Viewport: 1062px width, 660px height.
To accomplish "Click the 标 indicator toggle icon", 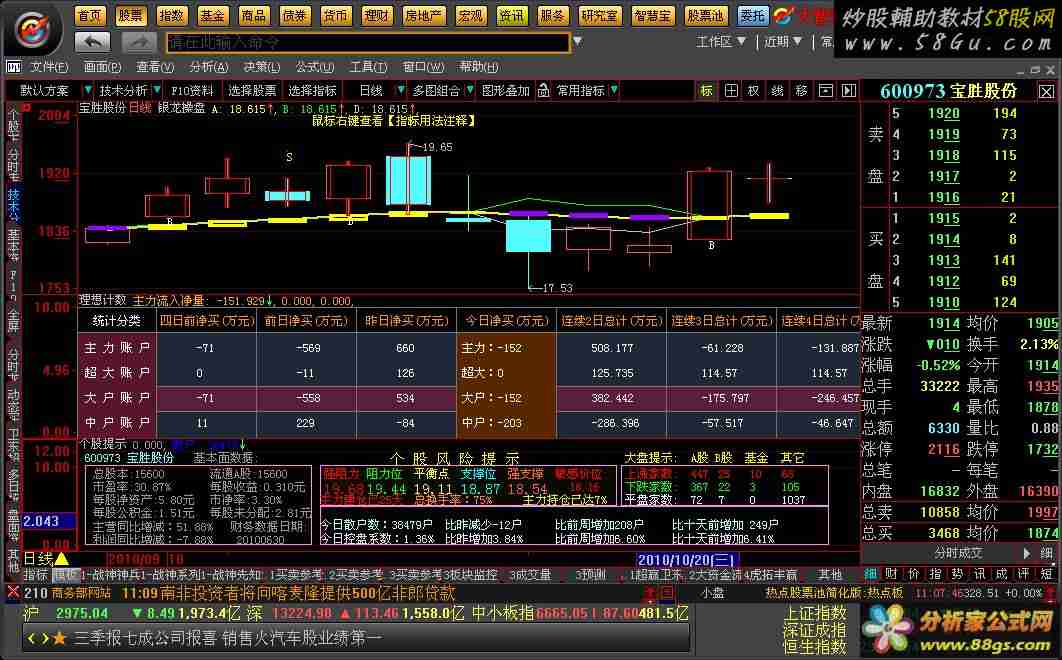I will coord(706,90).
